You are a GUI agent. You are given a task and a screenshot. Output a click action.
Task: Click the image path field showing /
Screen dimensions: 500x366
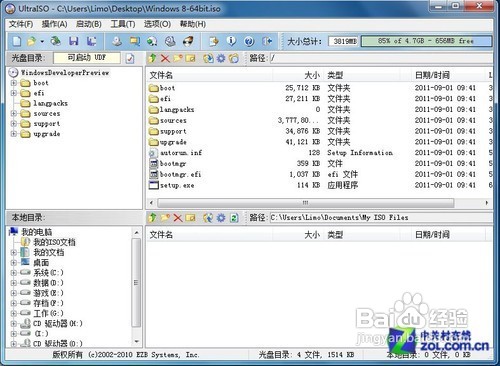381,58
